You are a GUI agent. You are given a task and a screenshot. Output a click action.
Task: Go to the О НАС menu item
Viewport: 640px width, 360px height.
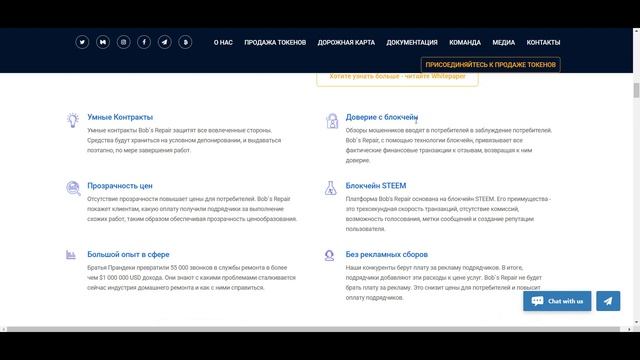(223, 42)
